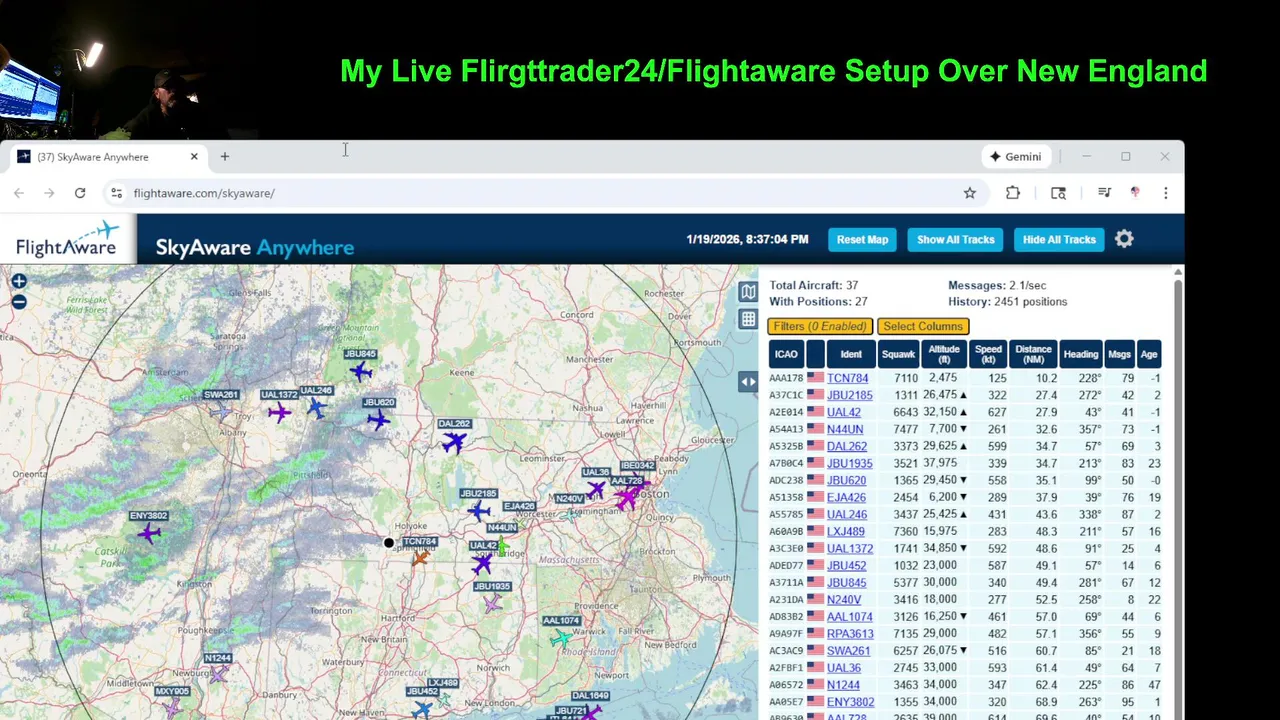Click the FlightAware logo

[68, 240]
